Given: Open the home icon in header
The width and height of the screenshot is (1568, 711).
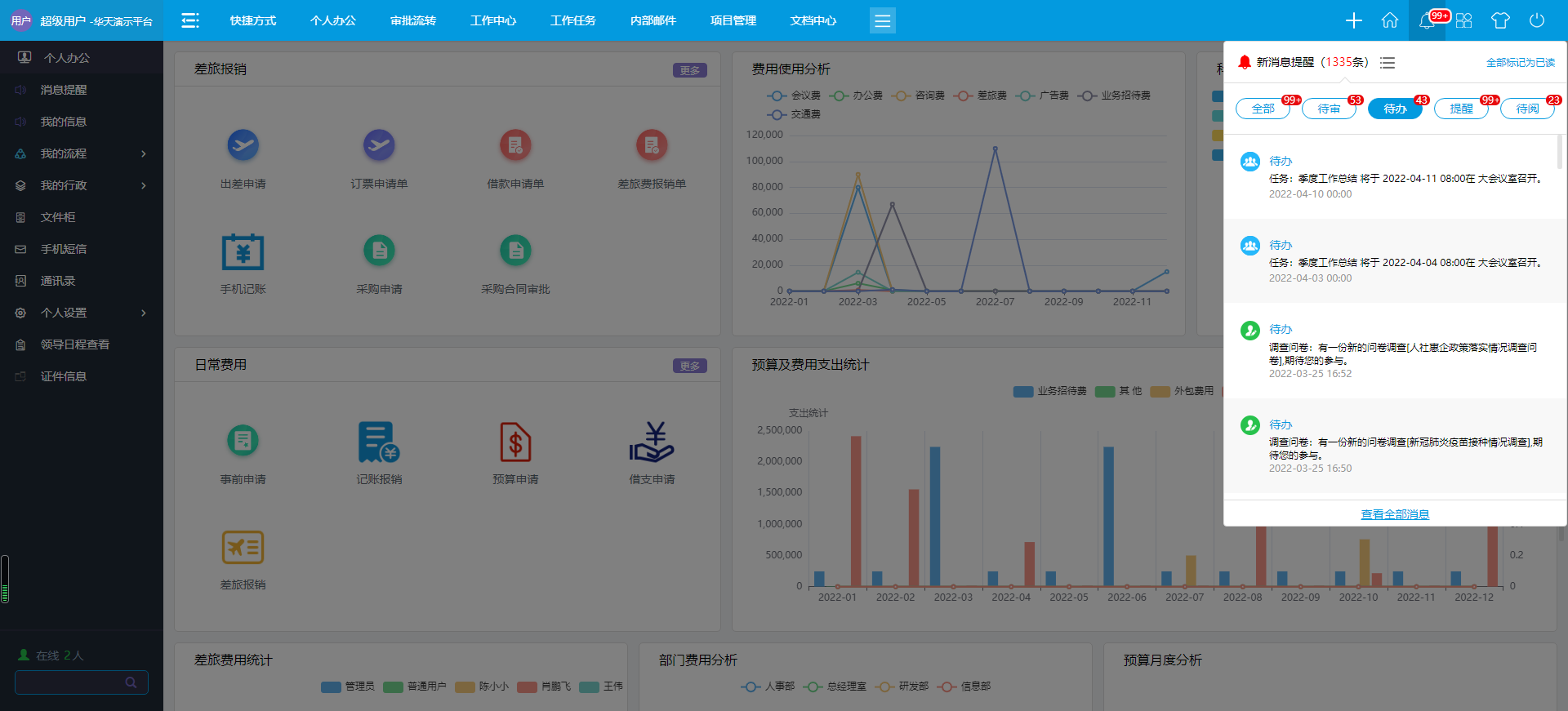Looking at the screenshot, I should tap(1389, 20).
